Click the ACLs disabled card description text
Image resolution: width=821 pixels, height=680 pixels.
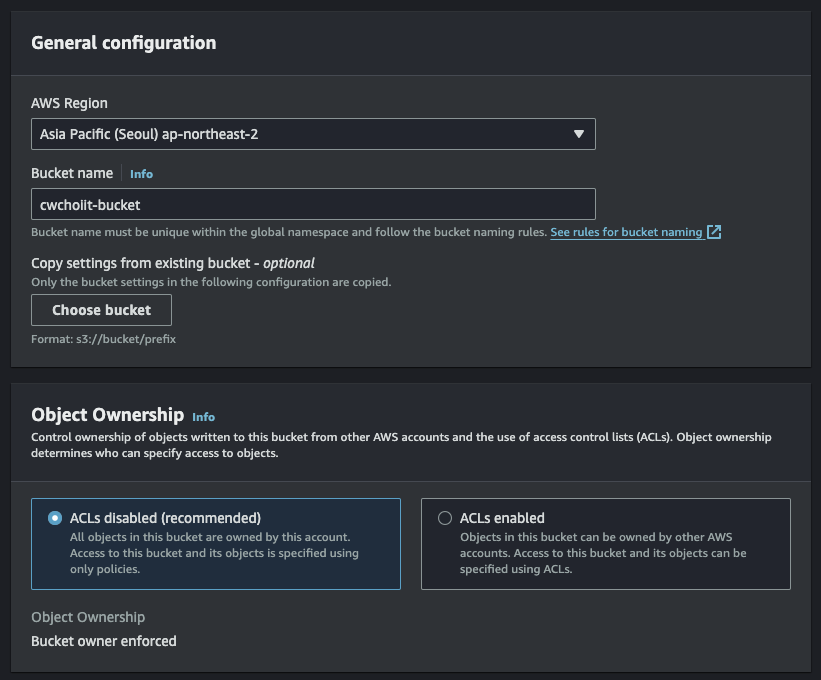point(214,553)
